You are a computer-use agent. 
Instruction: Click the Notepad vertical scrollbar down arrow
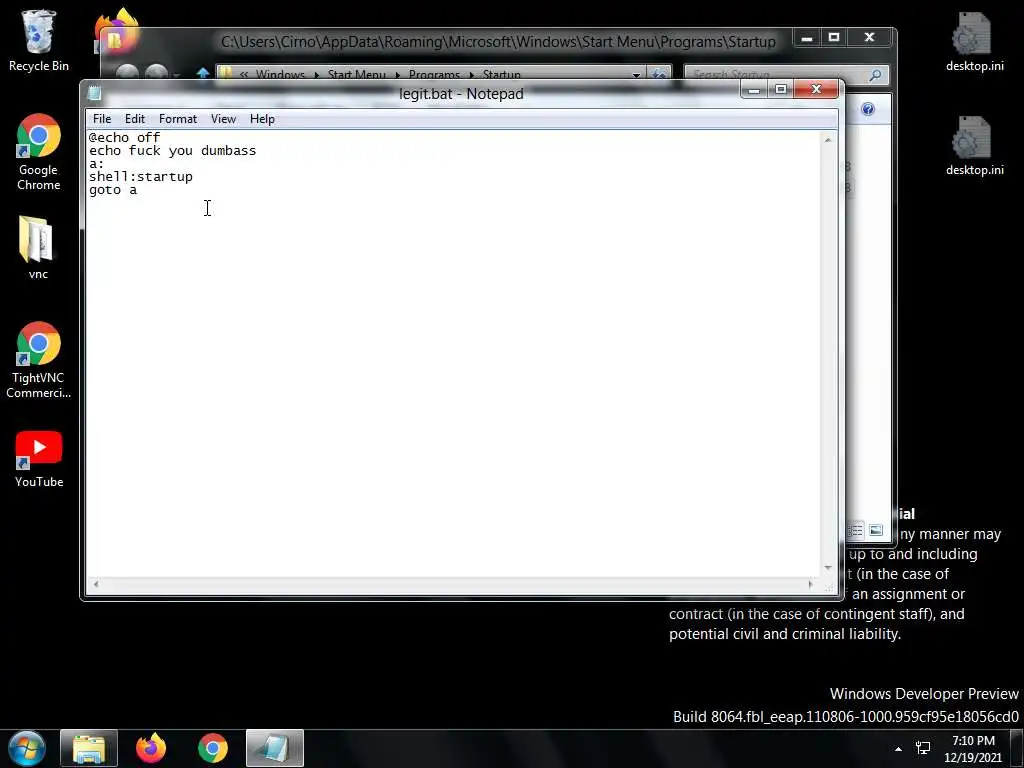[x=828, y=568]
